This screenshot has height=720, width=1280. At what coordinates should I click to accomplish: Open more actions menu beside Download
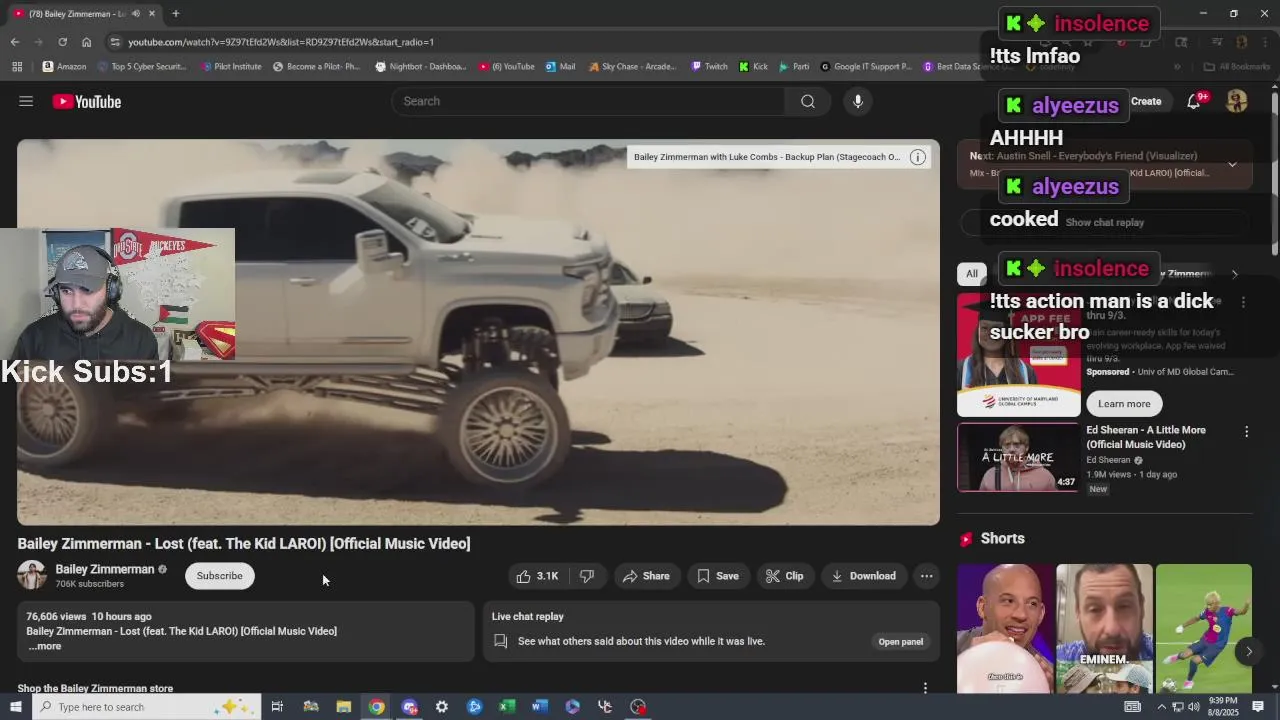[927, 576]
